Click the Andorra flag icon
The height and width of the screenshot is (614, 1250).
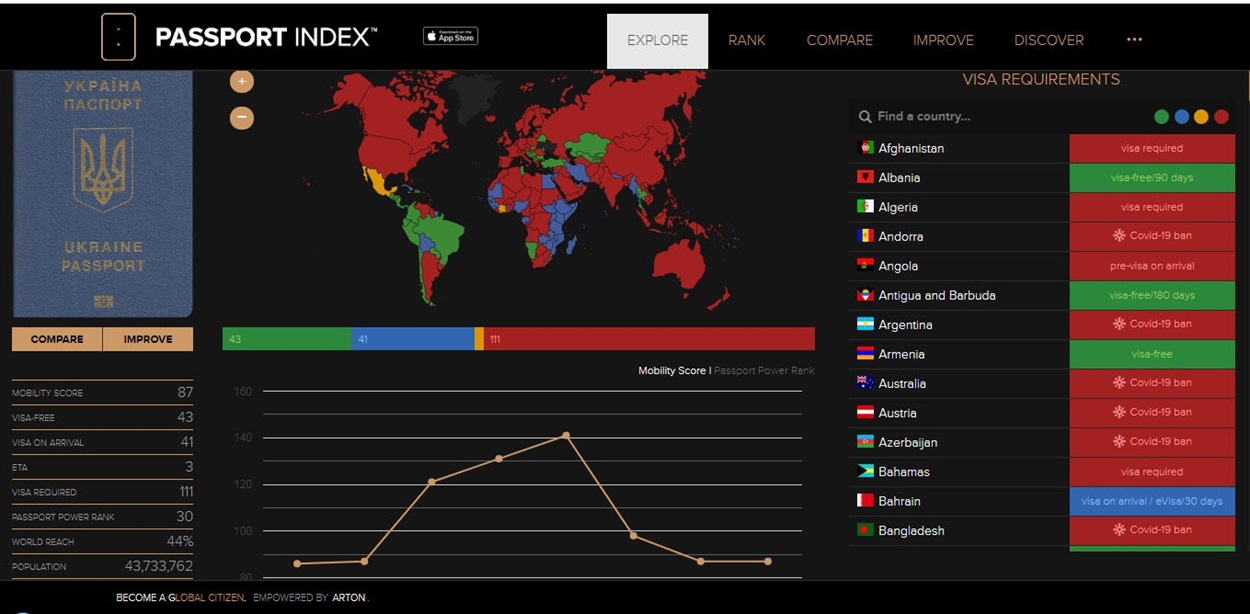[865, 236]
